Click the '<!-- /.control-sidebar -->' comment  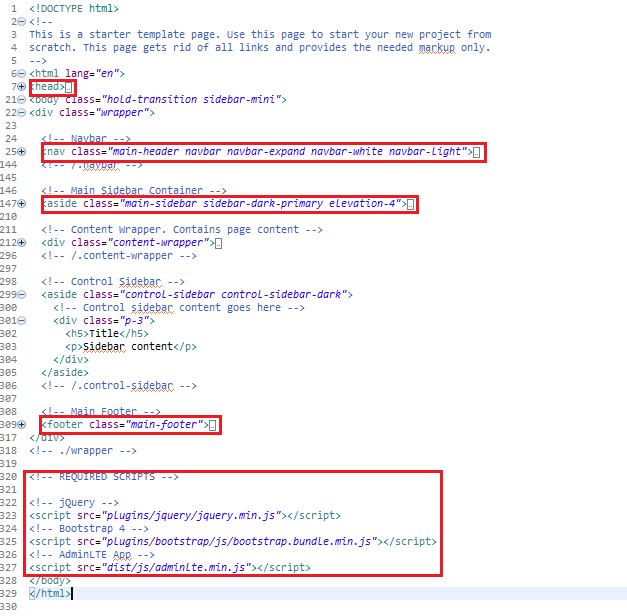pos(119,386)
